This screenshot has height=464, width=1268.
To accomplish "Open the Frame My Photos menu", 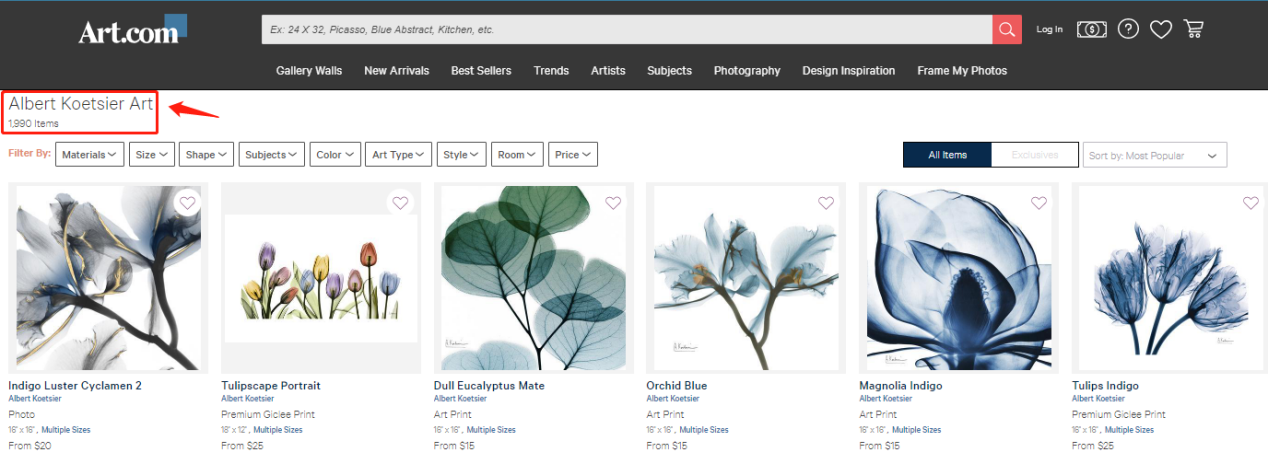I will pos(962,71).
